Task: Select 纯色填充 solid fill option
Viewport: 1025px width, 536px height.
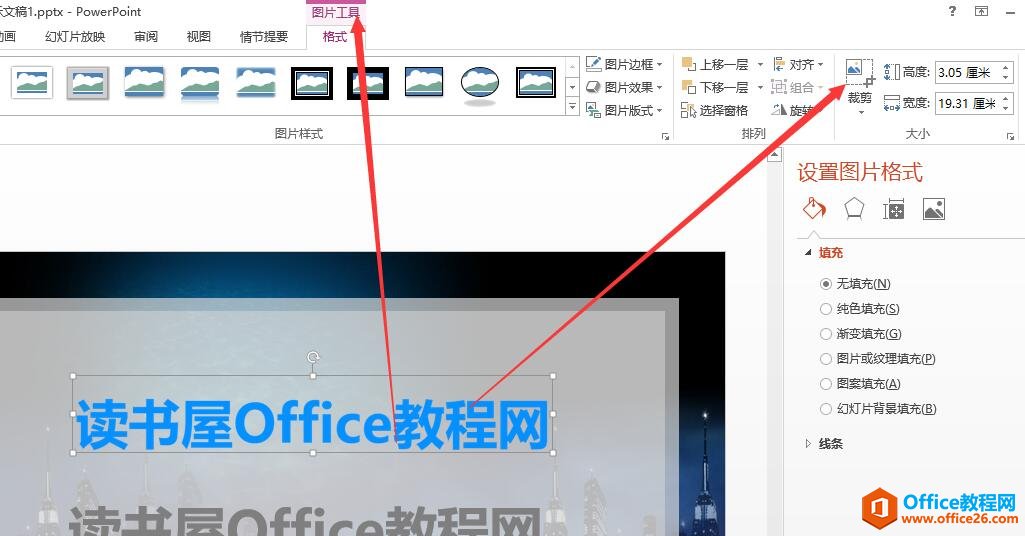Action: (x=860, y=309)
